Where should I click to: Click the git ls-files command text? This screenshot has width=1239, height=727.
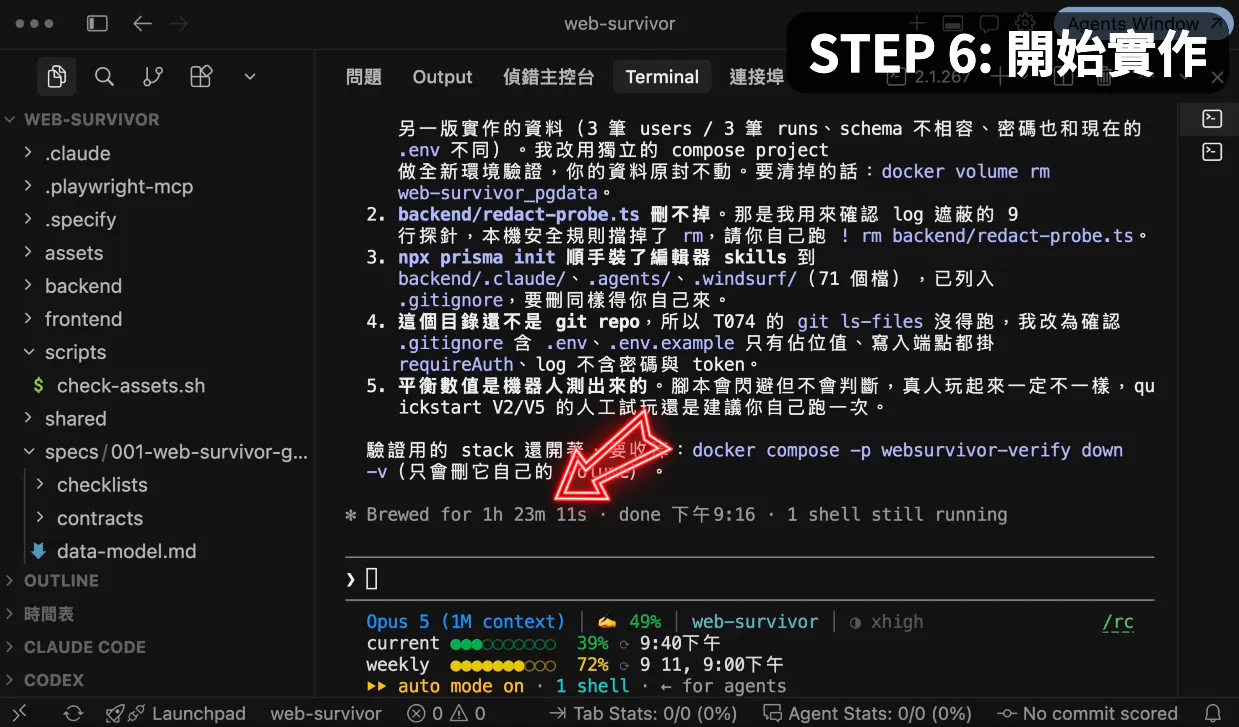860,321
